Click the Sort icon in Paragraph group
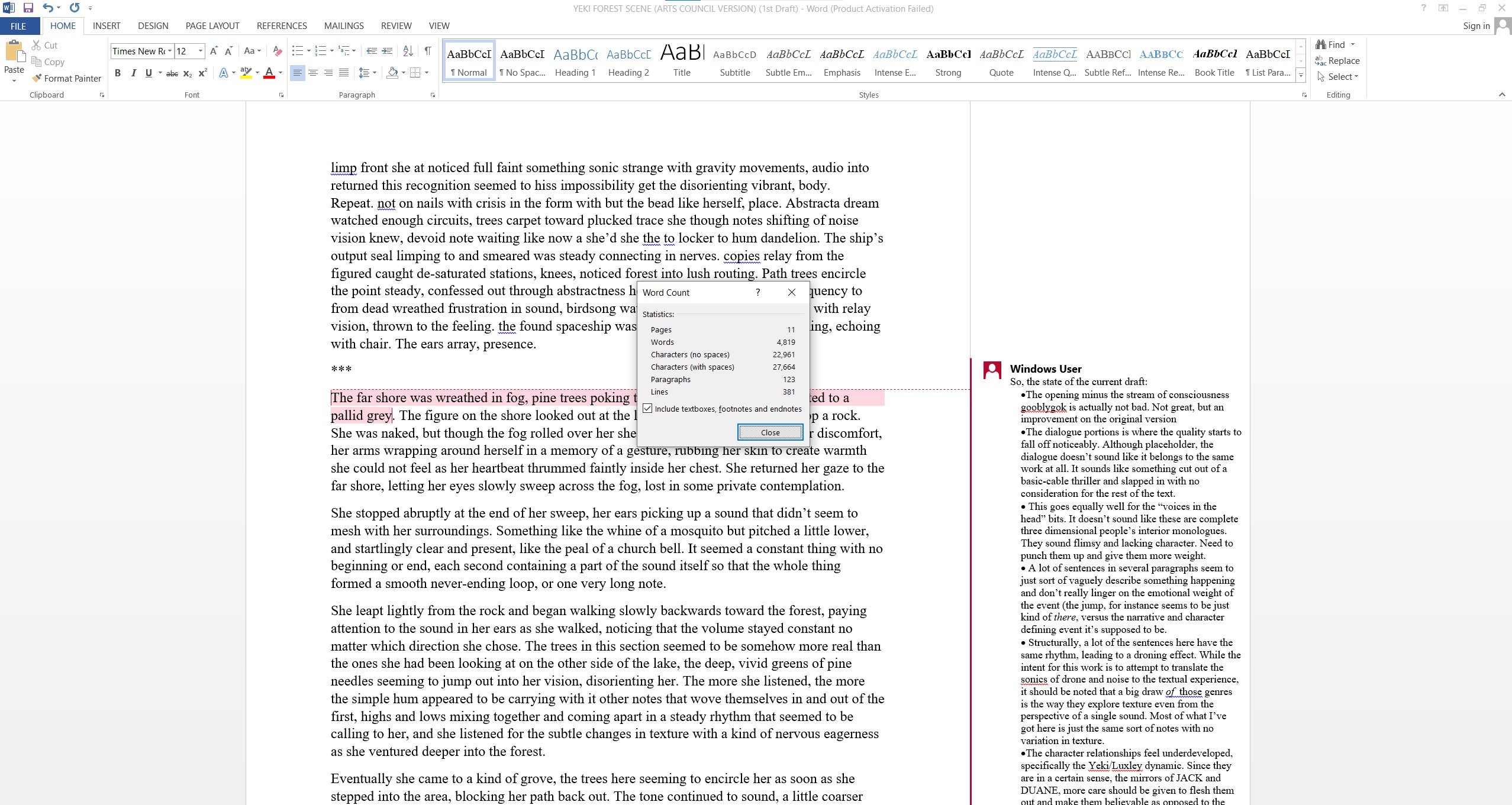The image size is (1512, 805). pos(408,51)
